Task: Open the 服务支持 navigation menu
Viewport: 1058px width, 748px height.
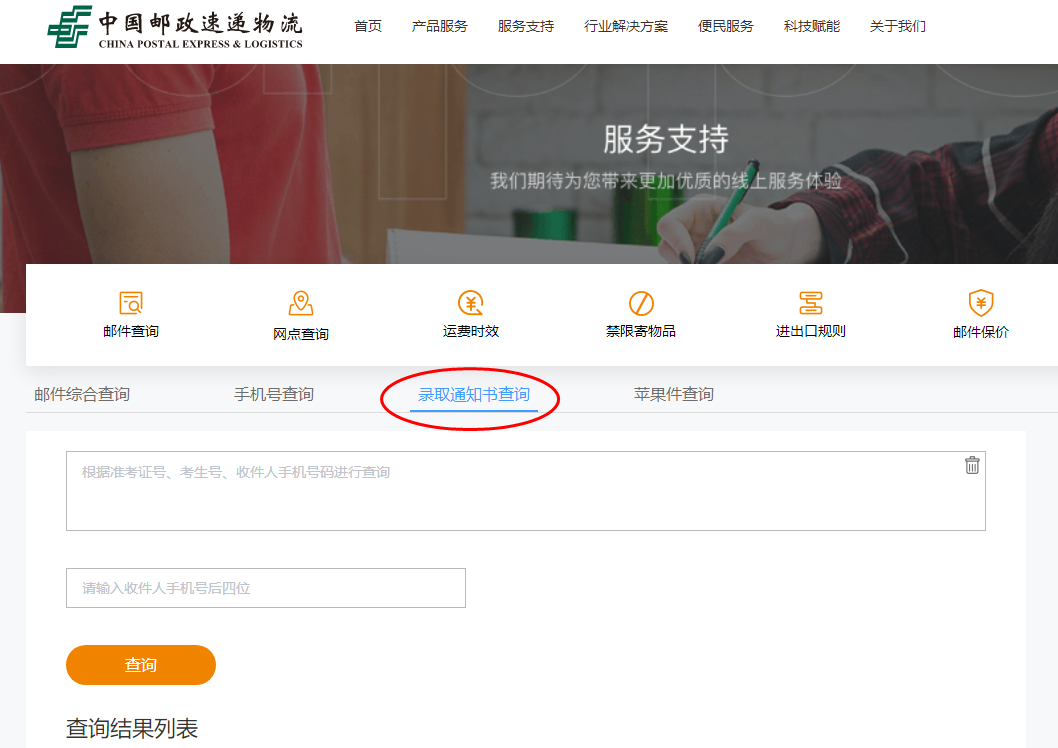Action: tap(526, 26)
